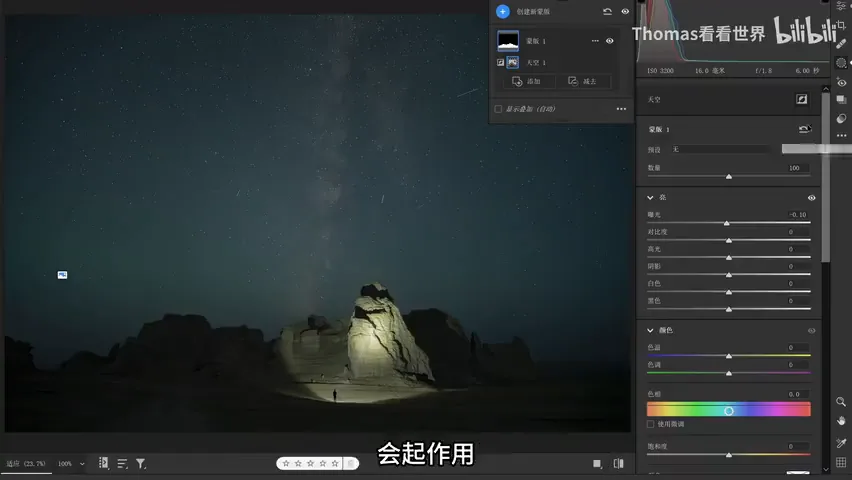The height and width of the screenshot is (480, 852).
Task: Open the filter funnel icon
Action: tap(141, 464)
